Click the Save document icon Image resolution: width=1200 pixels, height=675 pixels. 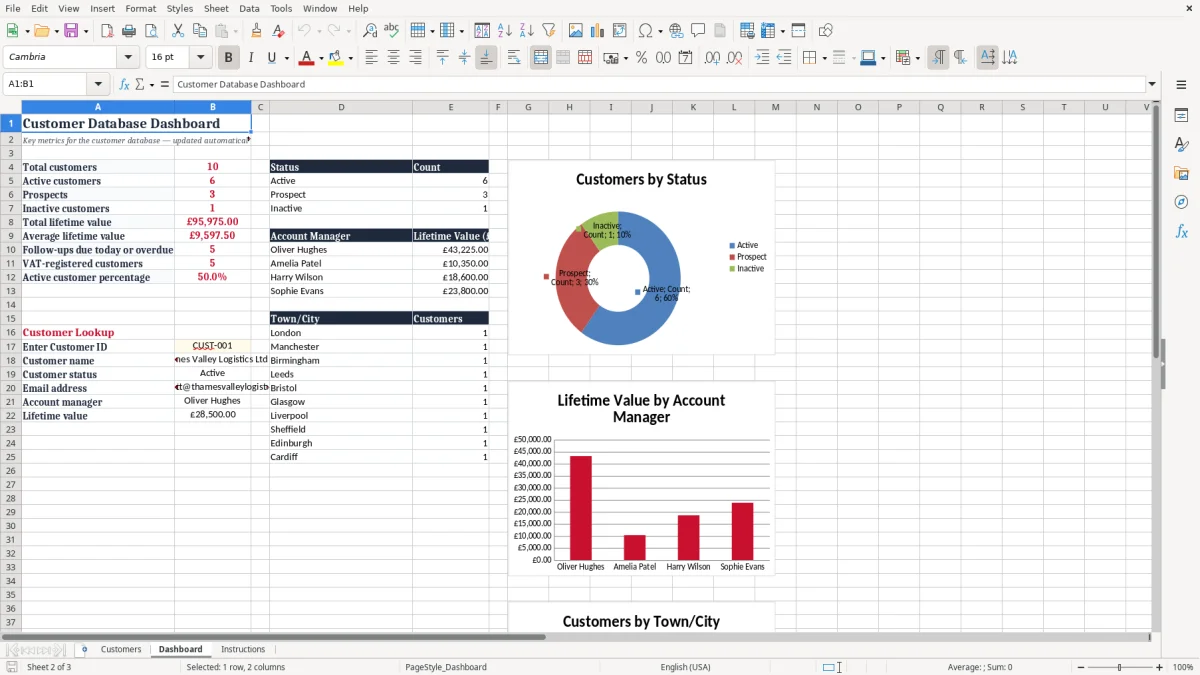point(70,31)
